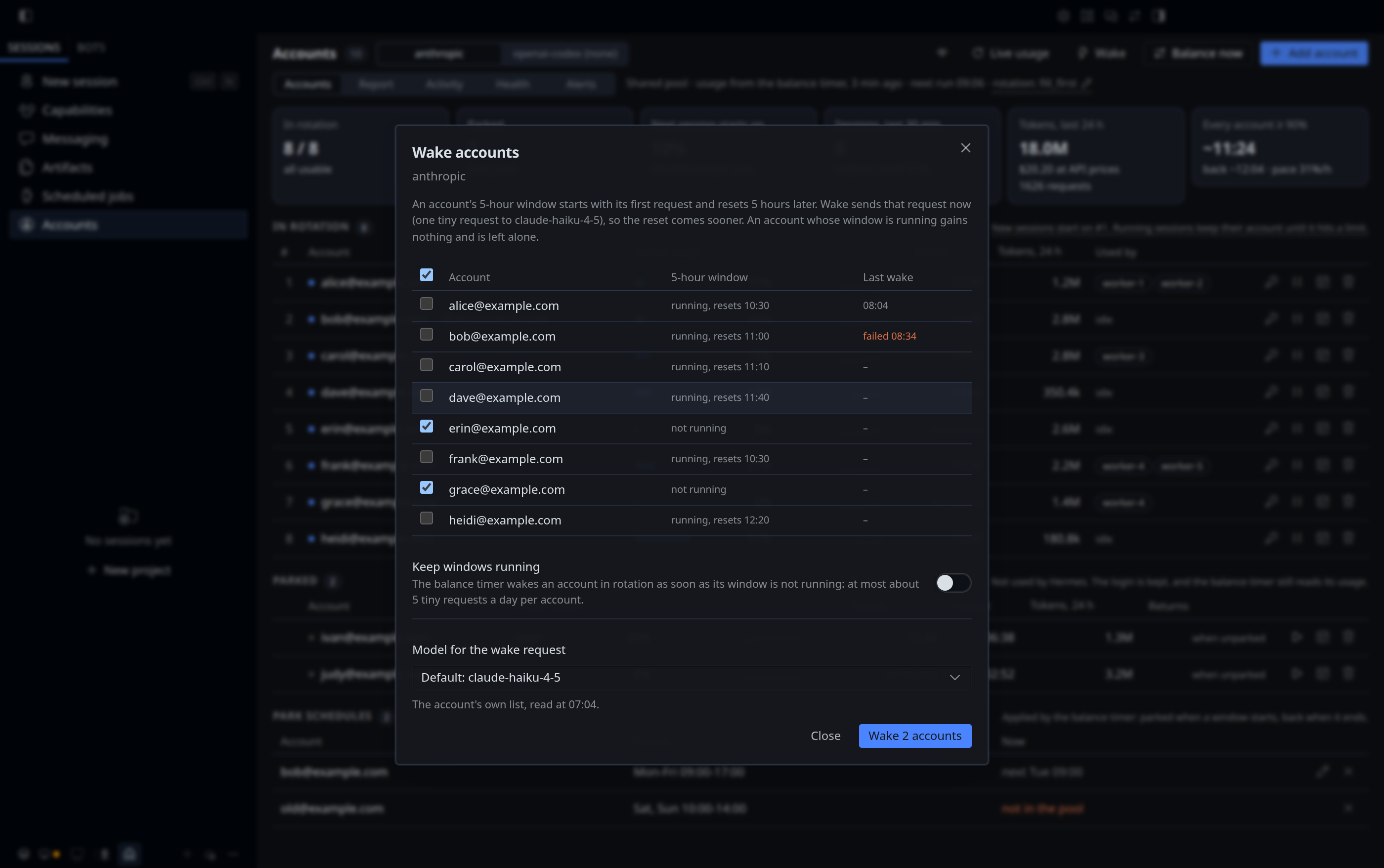1384x868 pixels.
Task: Uncheck the erin@example.com checkbox
Action: (x=426, y=426)
